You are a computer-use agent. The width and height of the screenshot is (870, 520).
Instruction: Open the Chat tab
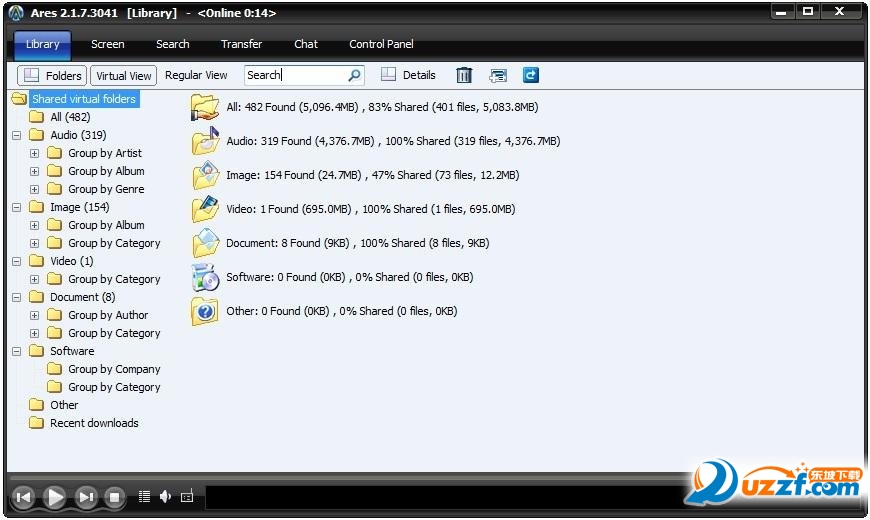306,44
